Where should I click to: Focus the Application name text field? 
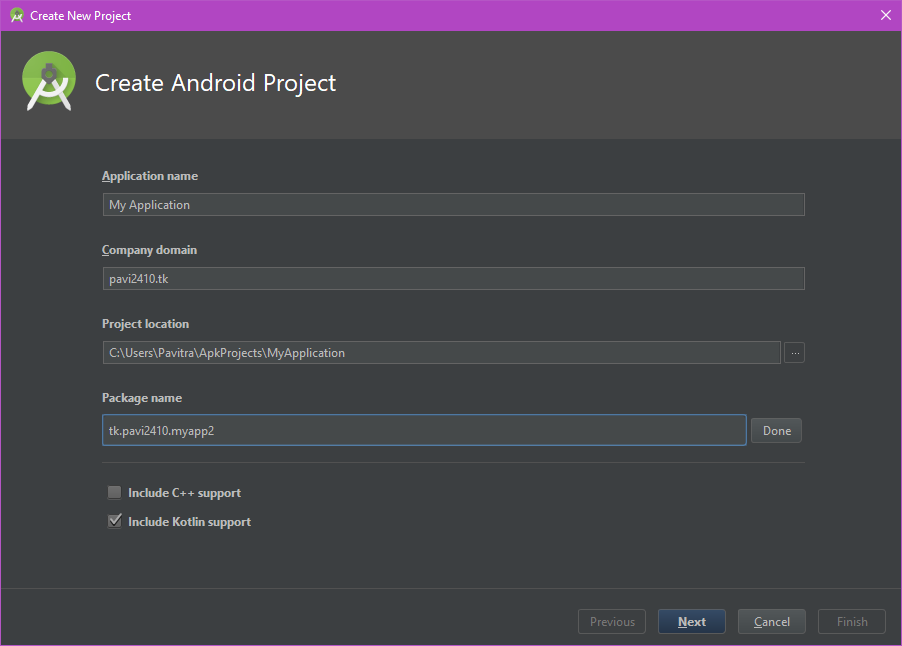pos(453,204)
